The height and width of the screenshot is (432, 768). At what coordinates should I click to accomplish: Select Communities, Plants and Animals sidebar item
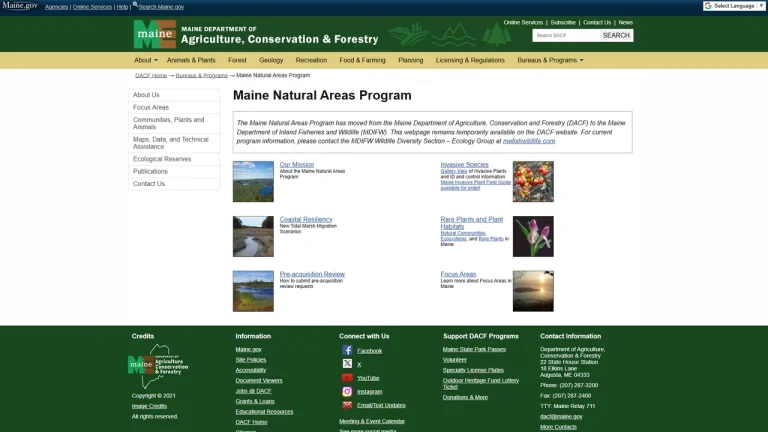tap(174, 123)
